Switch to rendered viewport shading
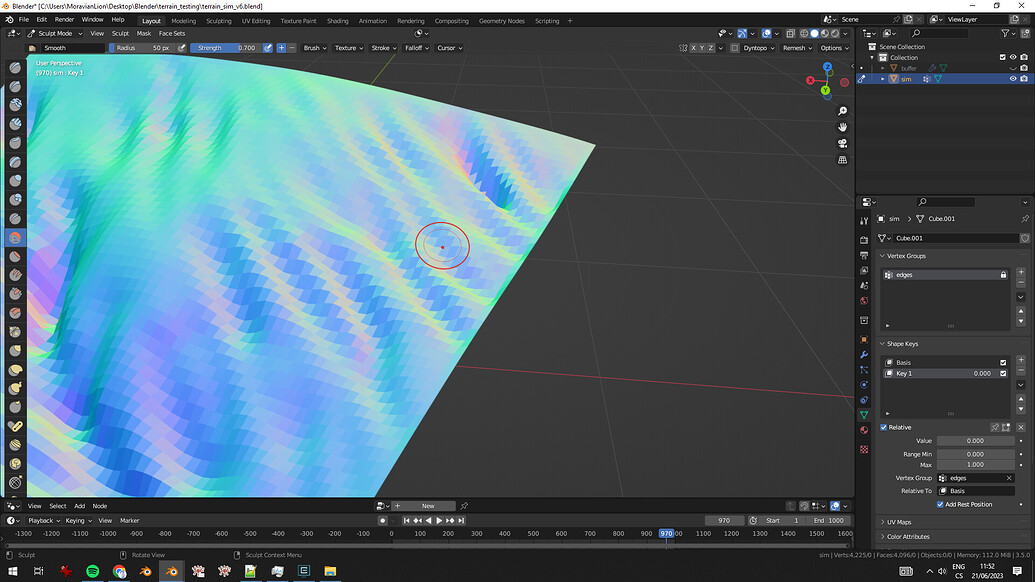This screenshot has width=1035, height=582. click(835, 34)
